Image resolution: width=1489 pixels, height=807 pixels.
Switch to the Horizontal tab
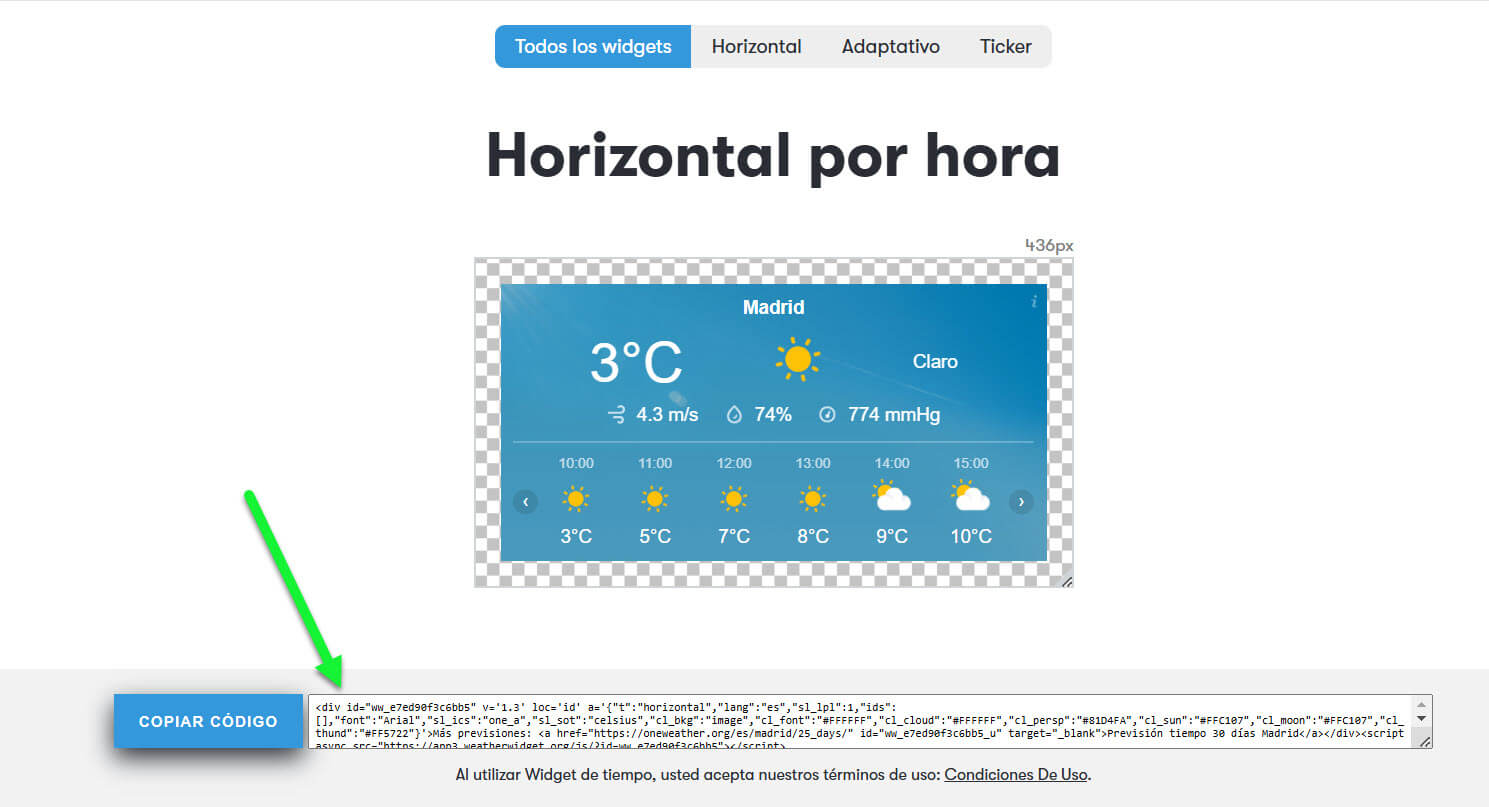click(x=756, y=47)
